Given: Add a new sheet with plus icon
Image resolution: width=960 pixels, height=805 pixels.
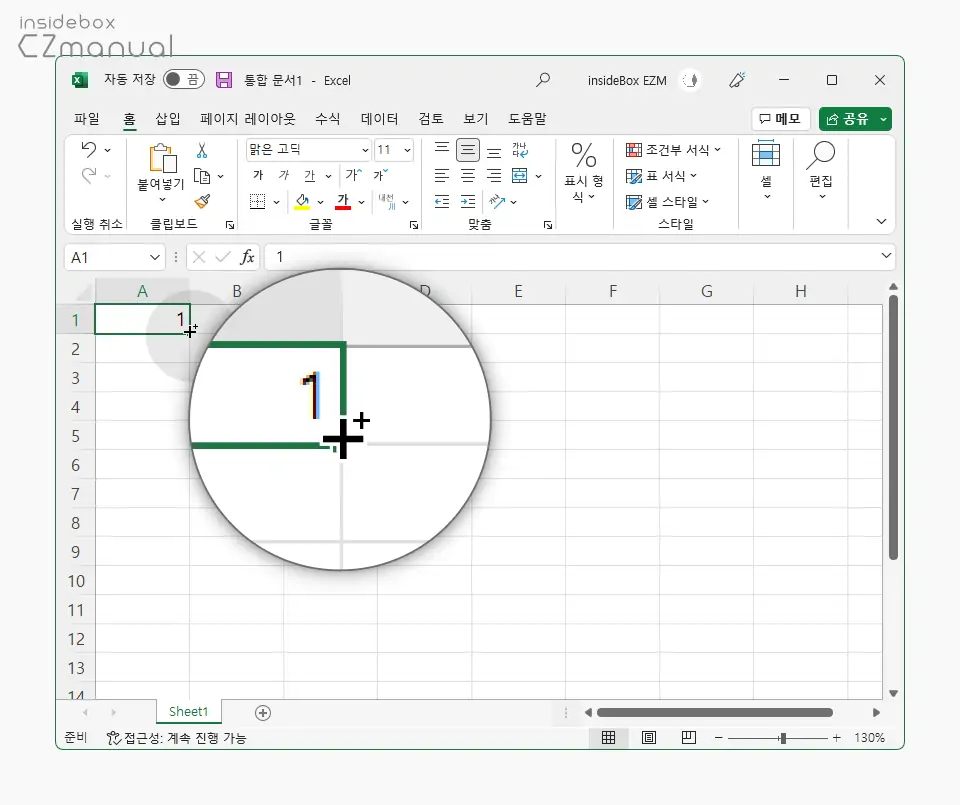Looking at the screenshot, I should 263,712.
